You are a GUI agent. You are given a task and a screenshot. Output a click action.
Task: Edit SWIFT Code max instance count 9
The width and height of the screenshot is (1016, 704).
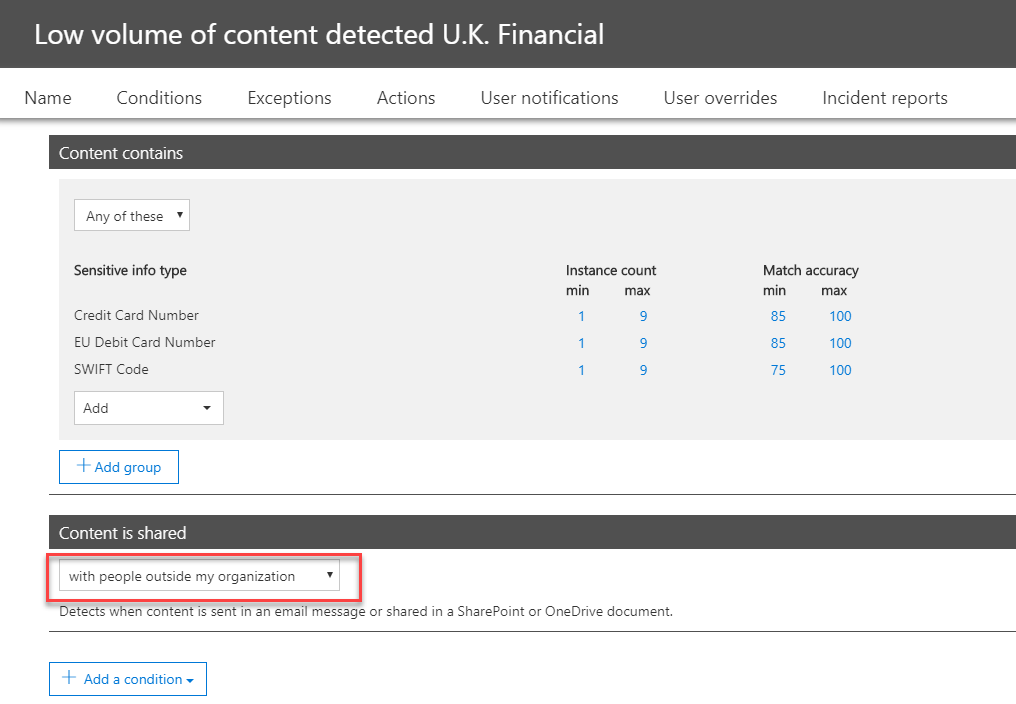click(x=643, y=370)
